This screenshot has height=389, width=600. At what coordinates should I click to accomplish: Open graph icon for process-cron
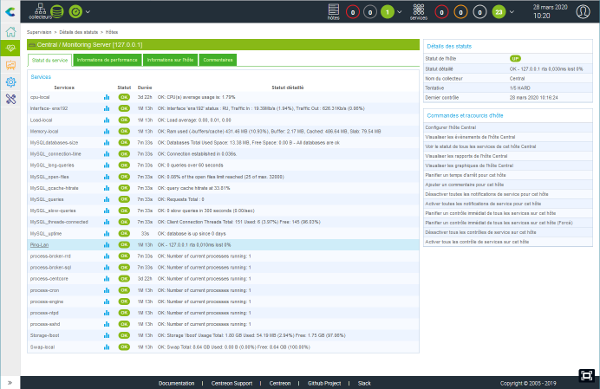107,290
